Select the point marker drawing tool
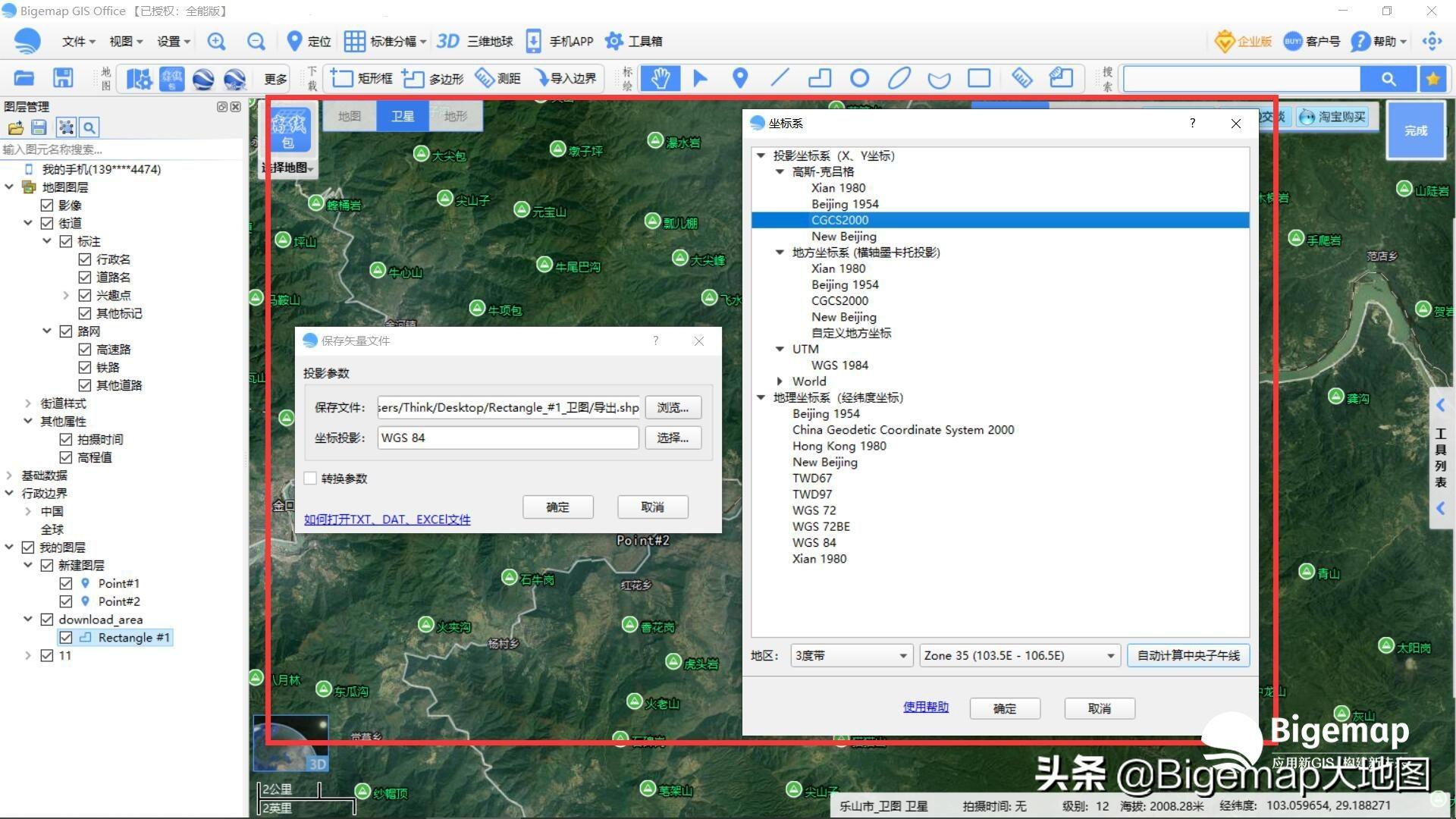The height and width of the screenshot is (819, 1456). click(x=740, y=78)
